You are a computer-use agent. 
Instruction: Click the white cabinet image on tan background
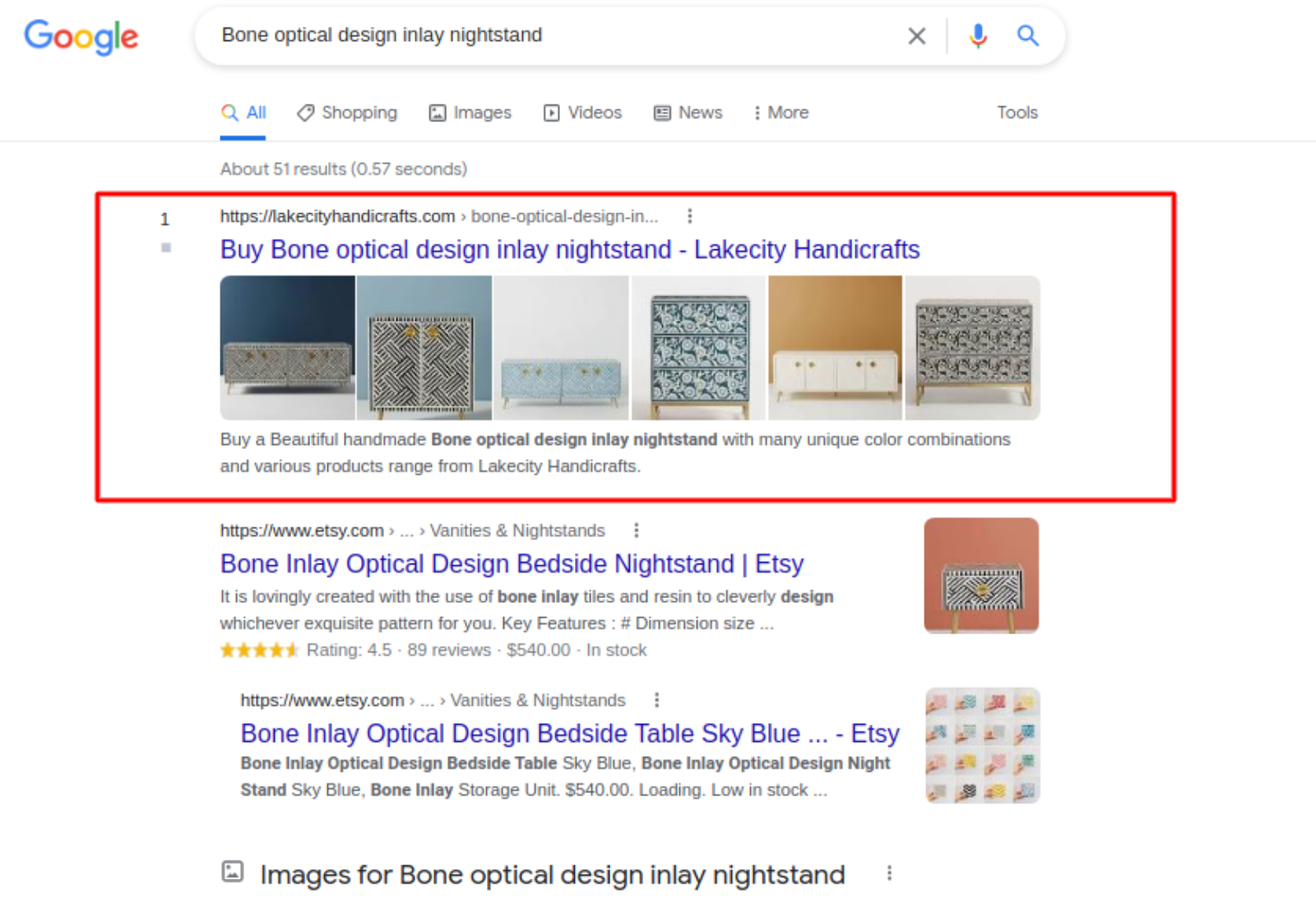[835, 348]
